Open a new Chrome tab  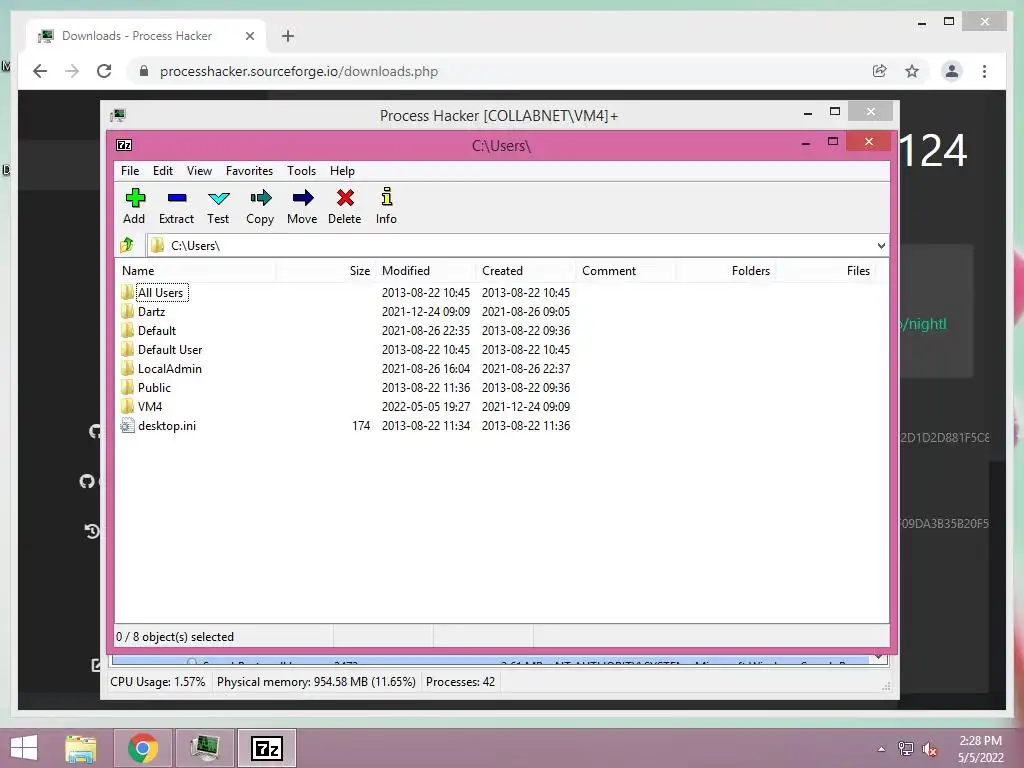(288, 36)
